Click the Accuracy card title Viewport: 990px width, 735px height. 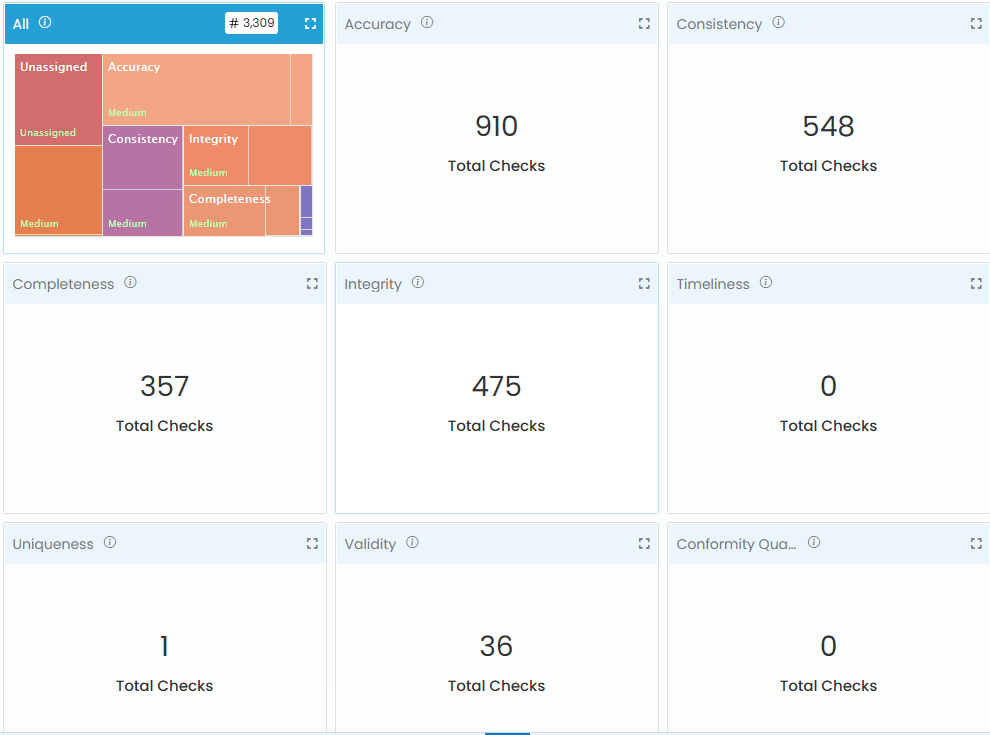[x=378, y=24]
